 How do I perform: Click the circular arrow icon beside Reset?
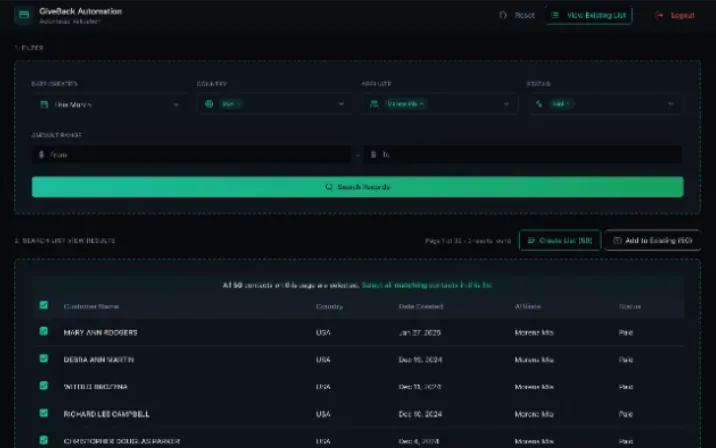503,15
